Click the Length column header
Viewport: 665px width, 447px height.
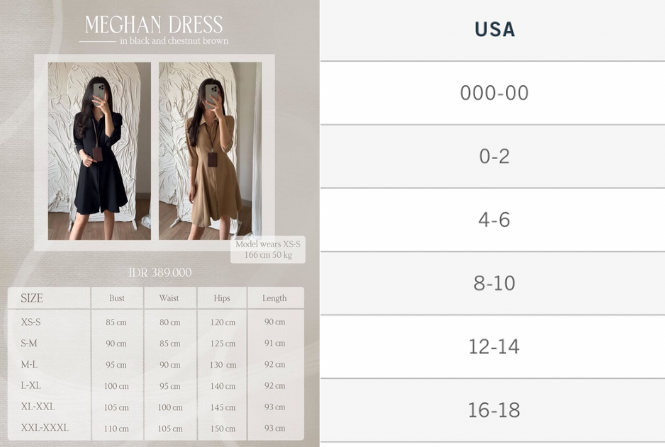tap(275, 298)
